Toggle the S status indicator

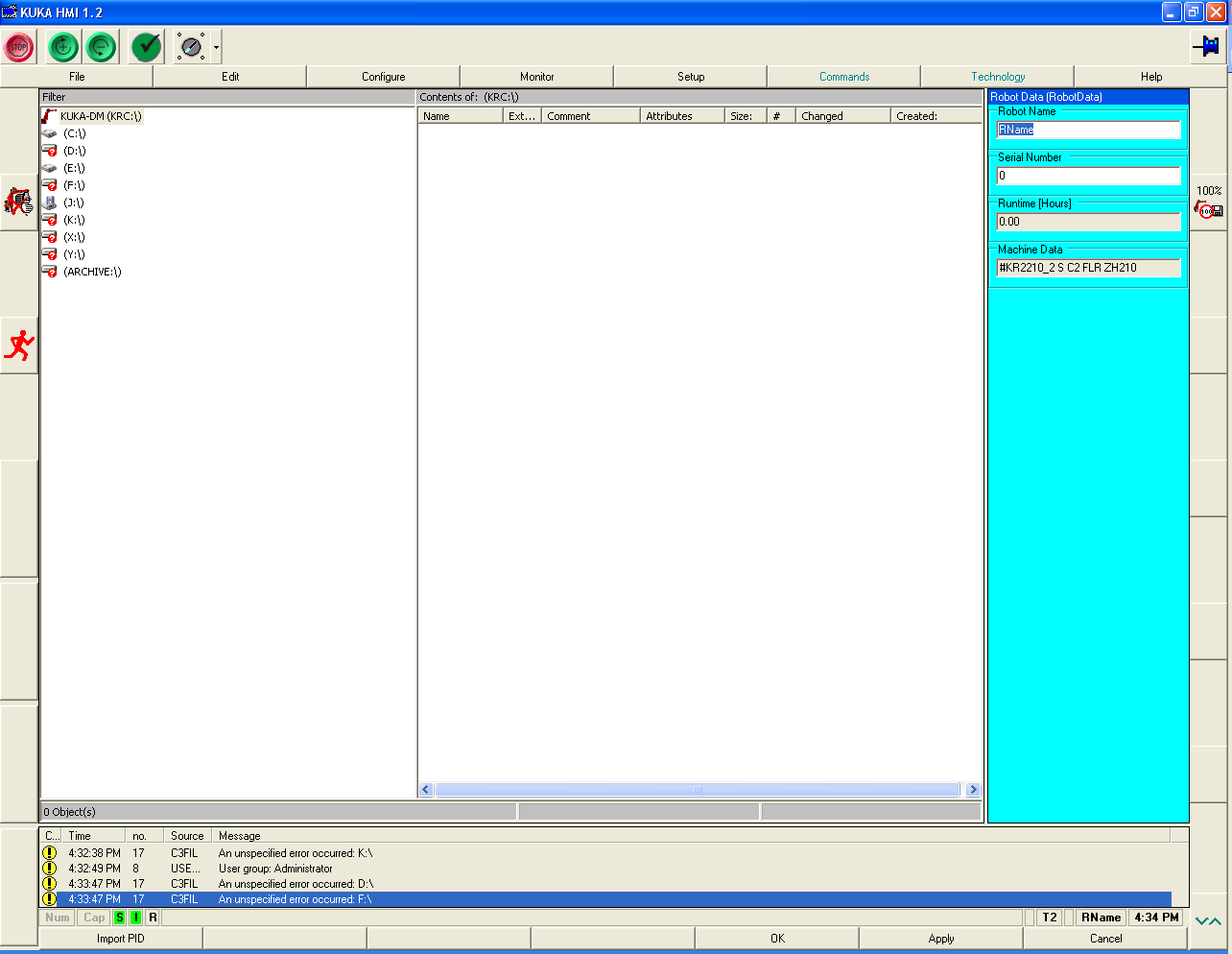pyautogui.click(x=119, y=918)
